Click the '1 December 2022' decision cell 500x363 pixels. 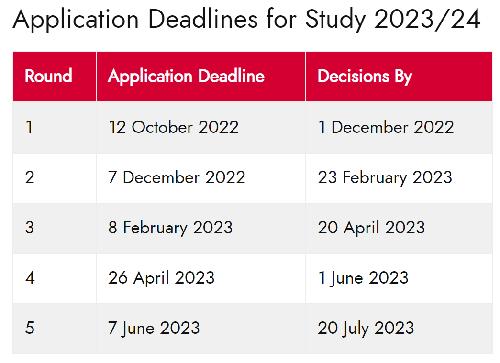pyautogui.click(x=399, y=127)
